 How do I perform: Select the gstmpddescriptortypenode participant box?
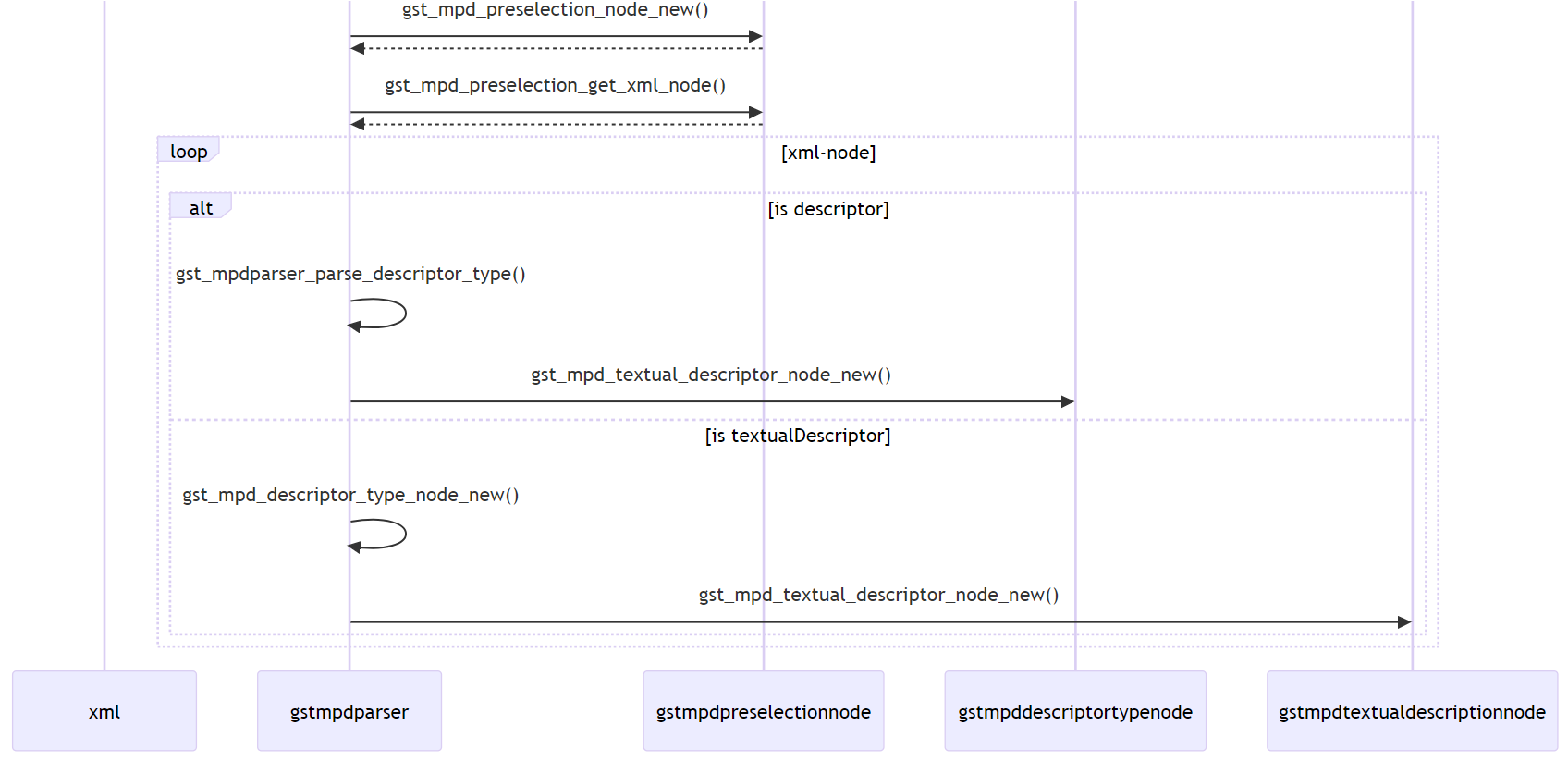1075,711
